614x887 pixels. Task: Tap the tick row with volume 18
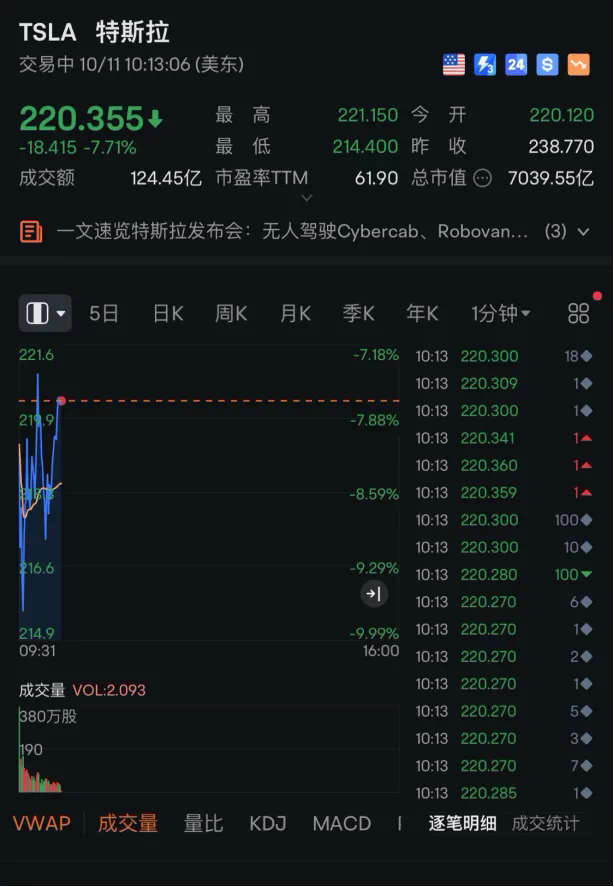point(504,356)
